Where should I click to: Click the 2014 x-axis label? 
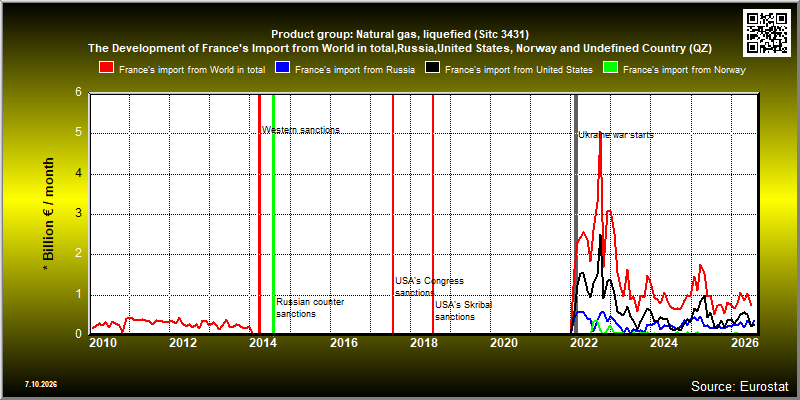point(263,342)
